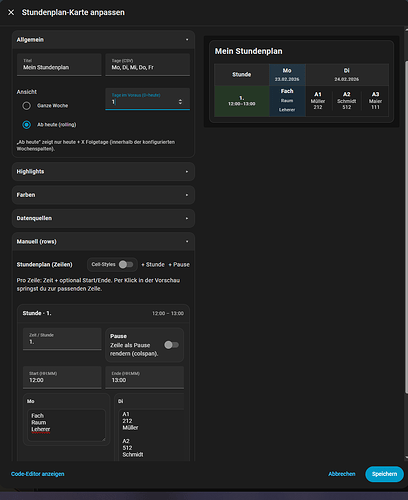The height and width of the screenshot is (500, 408).
Task: Select the Ganze Woche radio option
Action: [x=27, y=106]
